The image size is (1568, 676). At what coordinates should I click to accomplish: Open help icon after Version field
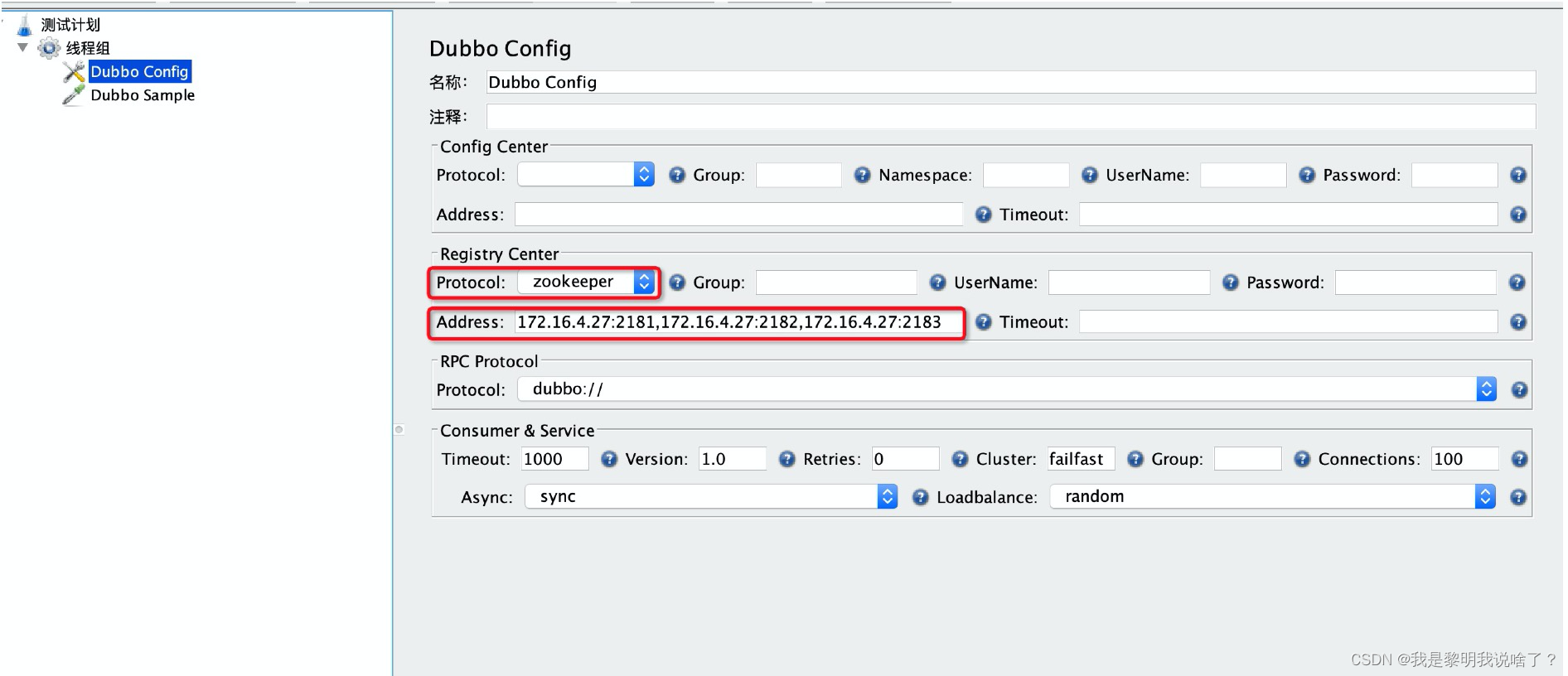787,459
